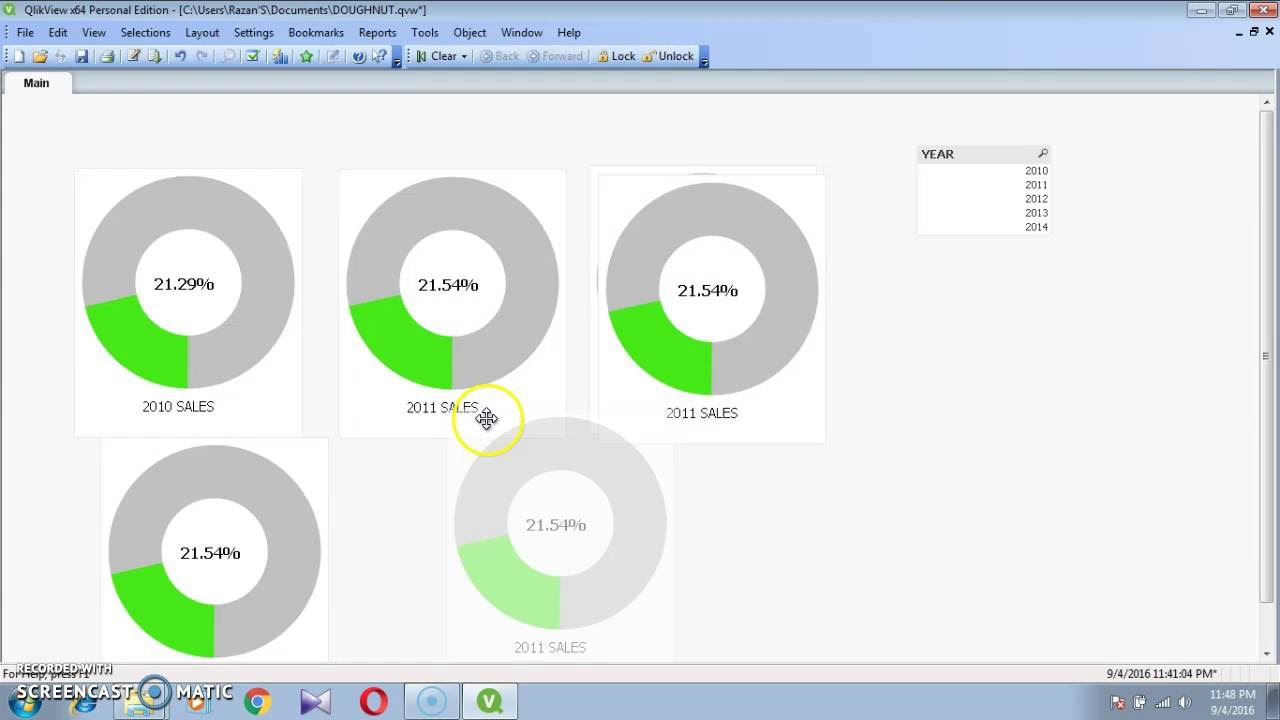Image resolution: width=1280 pixels, height=720 pixels.
Task: Select the Main sheet tab
Action: pyautogui.click(x=37, y=83)
